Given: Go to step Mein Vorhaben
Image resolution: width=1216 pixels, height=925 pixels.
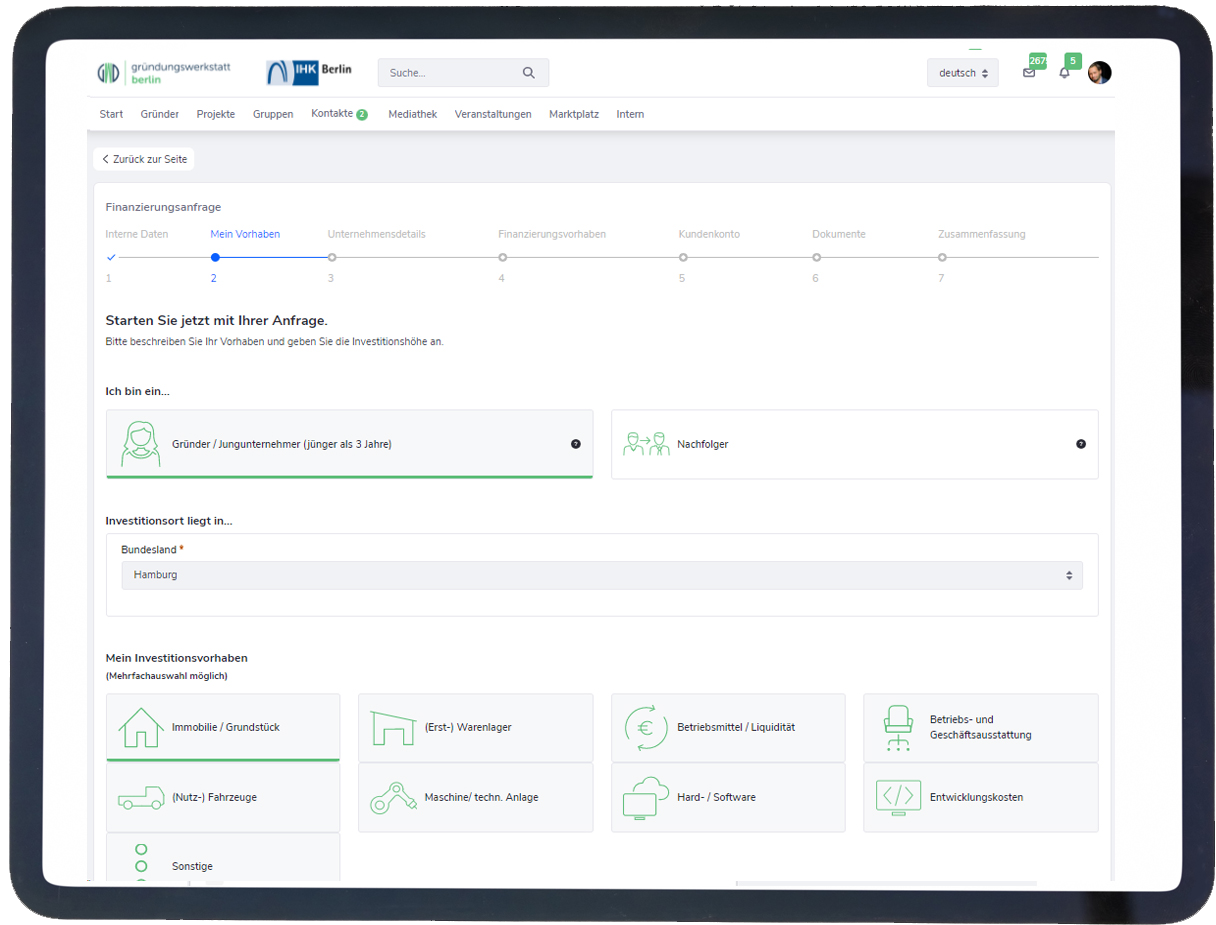Looking at the screenshot, I should (x=245, y=234).
